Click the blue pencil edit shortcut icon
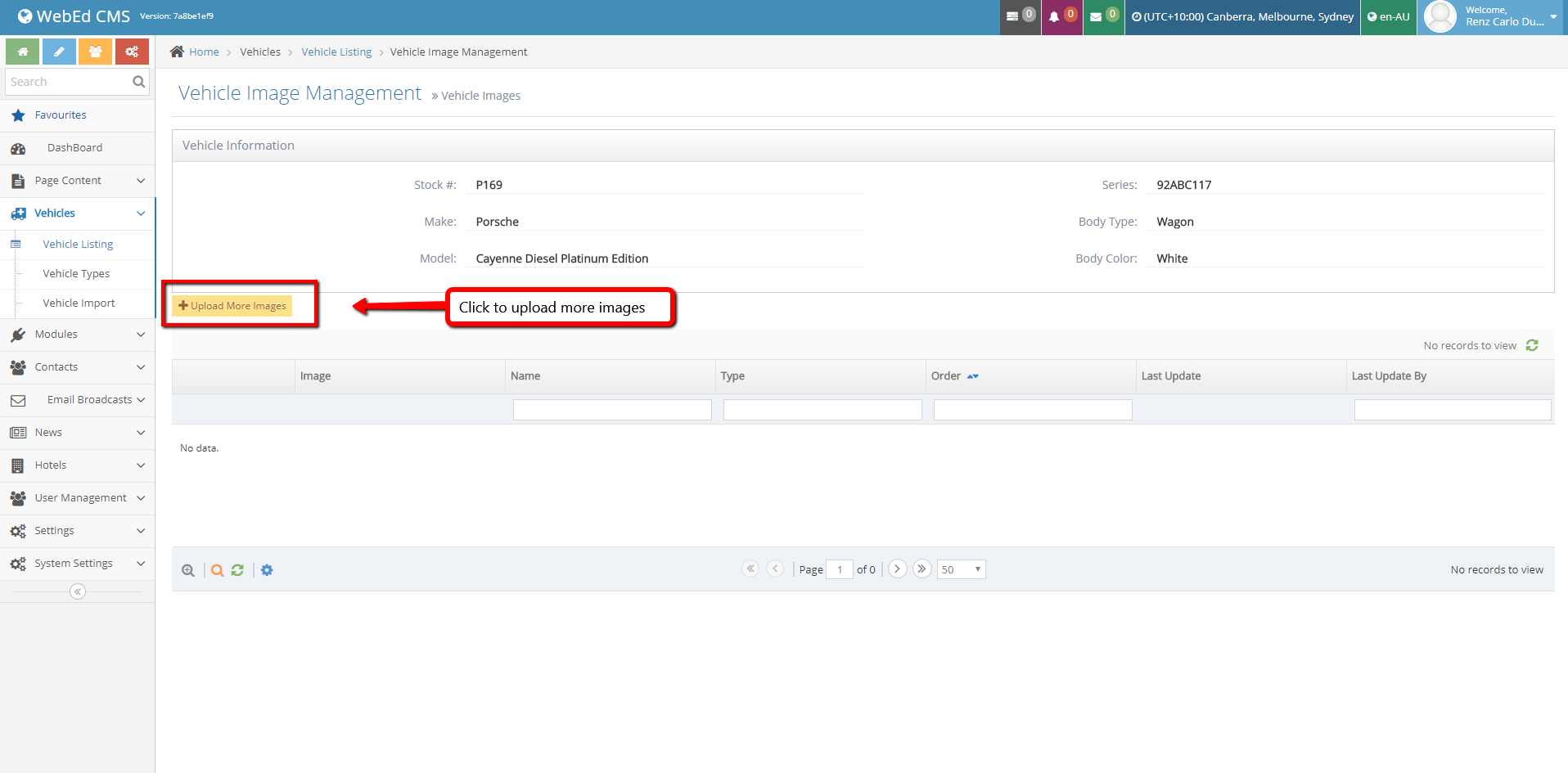 59,52
